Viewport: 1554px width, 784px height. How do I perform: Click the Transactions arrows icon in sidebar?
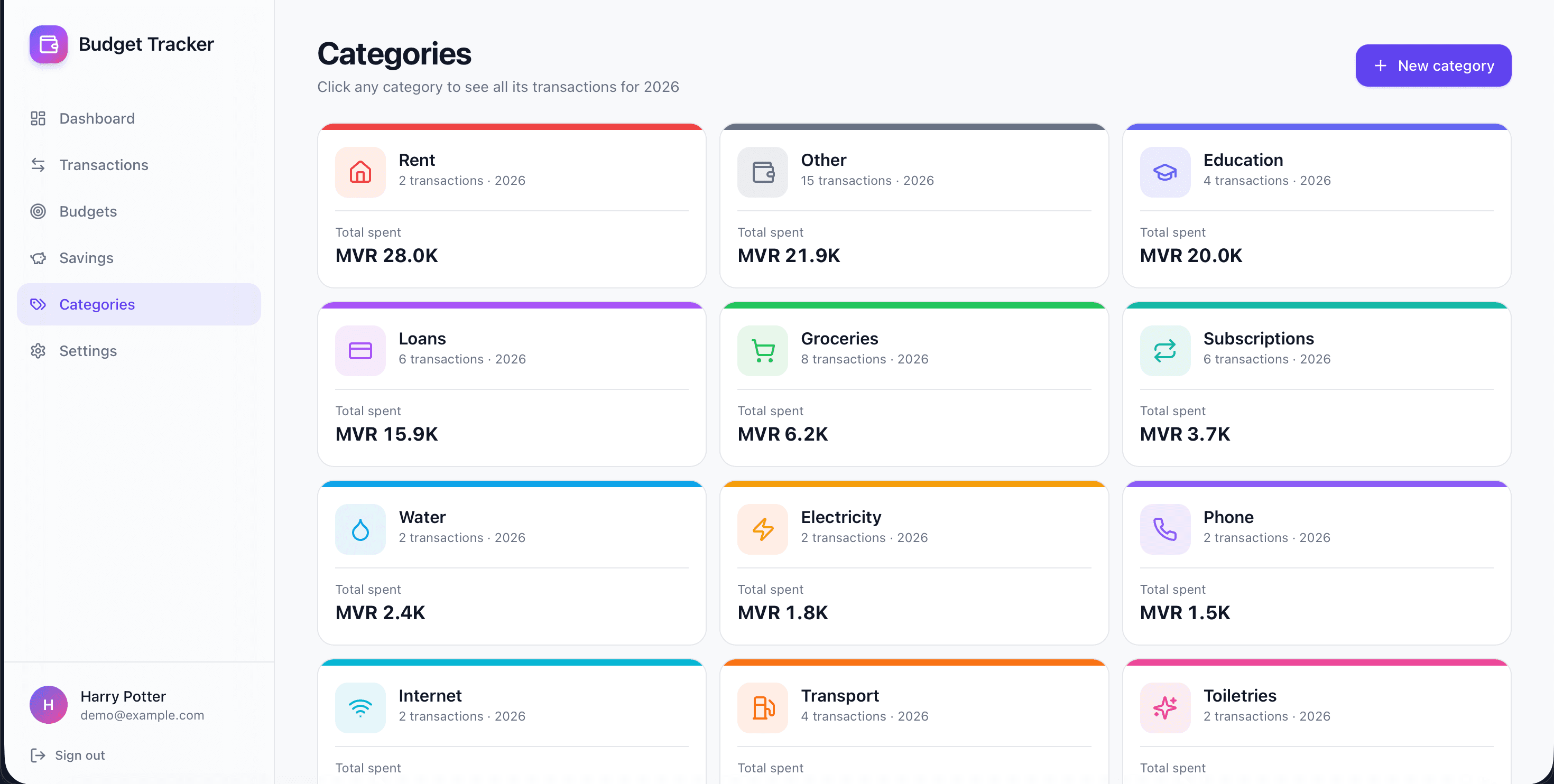38,165
